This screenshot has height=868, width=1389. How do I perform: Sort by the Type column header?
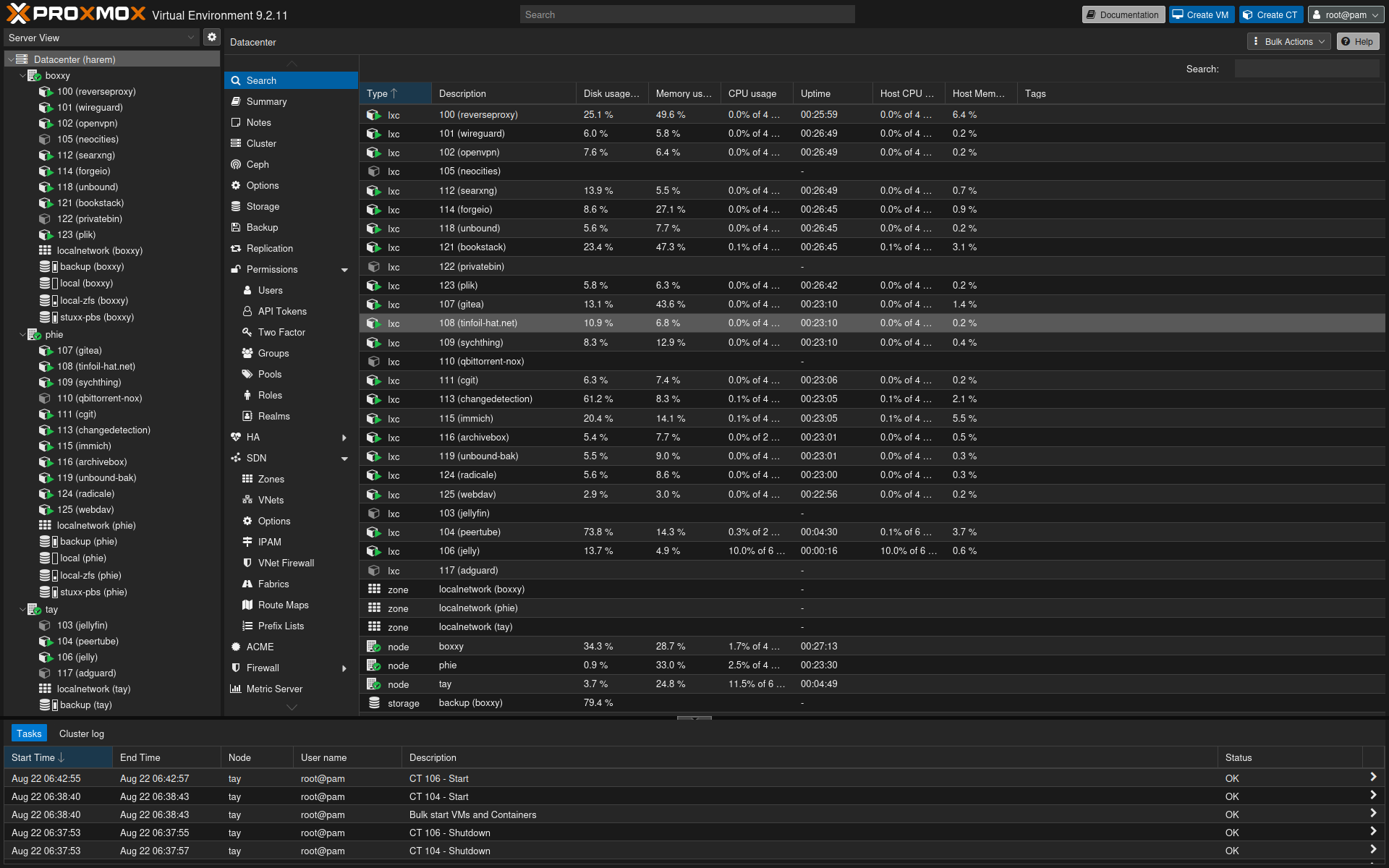pyautogui.click(x=395, y=93)
